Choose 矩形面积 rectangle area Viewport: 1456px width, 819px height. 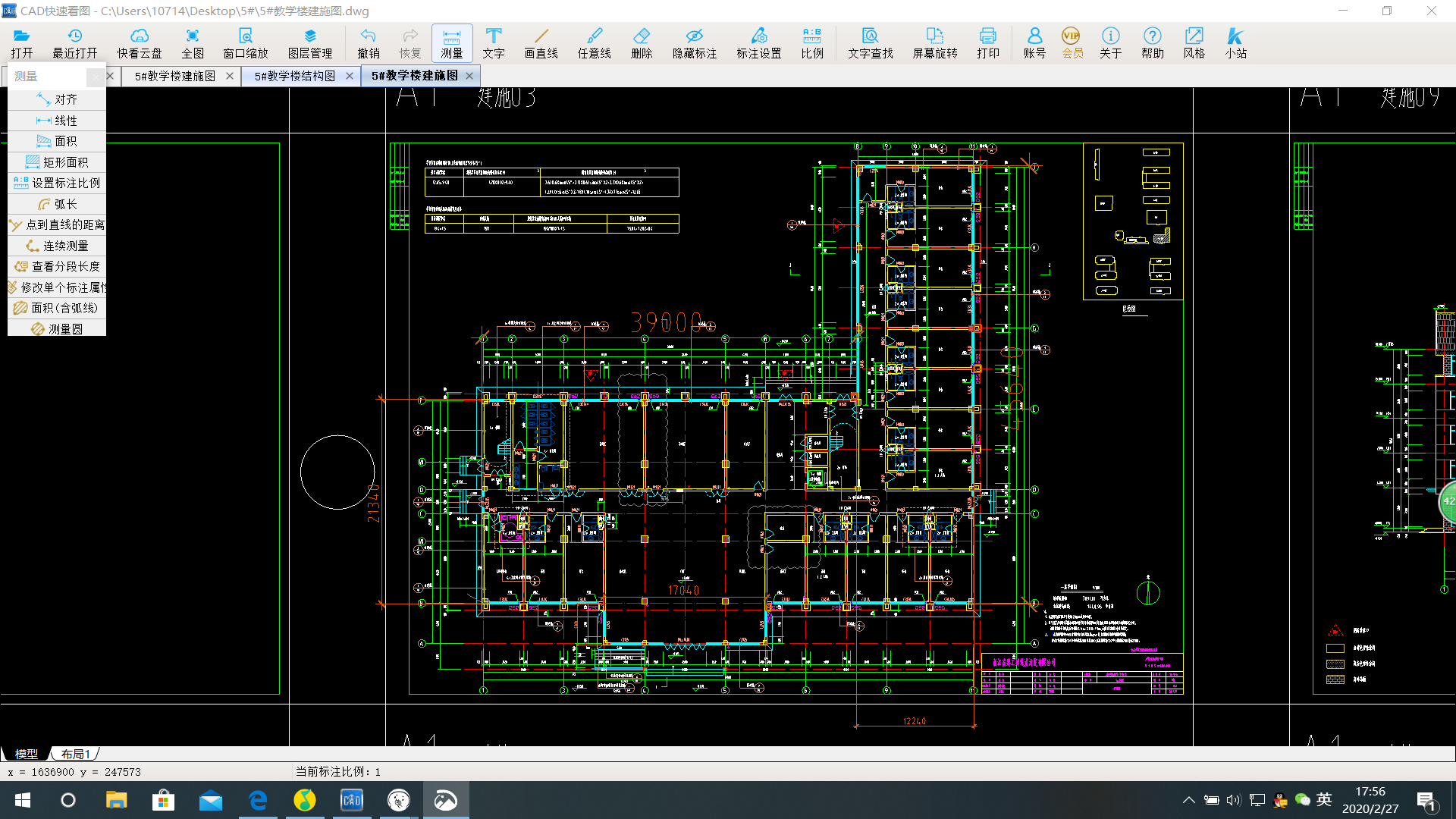point(57,162)
